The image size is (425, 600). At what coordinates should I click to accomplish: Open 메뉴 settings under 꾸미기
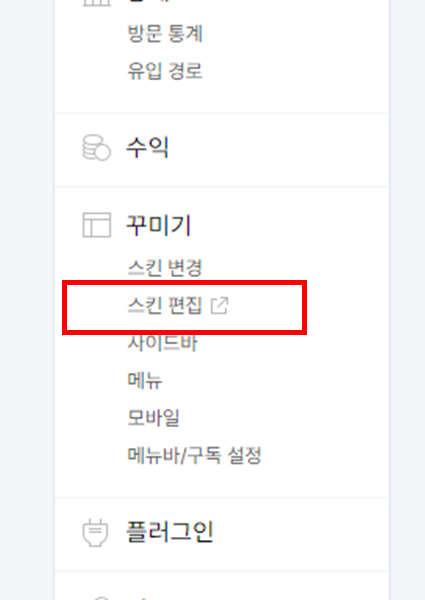tap(145, 380)
